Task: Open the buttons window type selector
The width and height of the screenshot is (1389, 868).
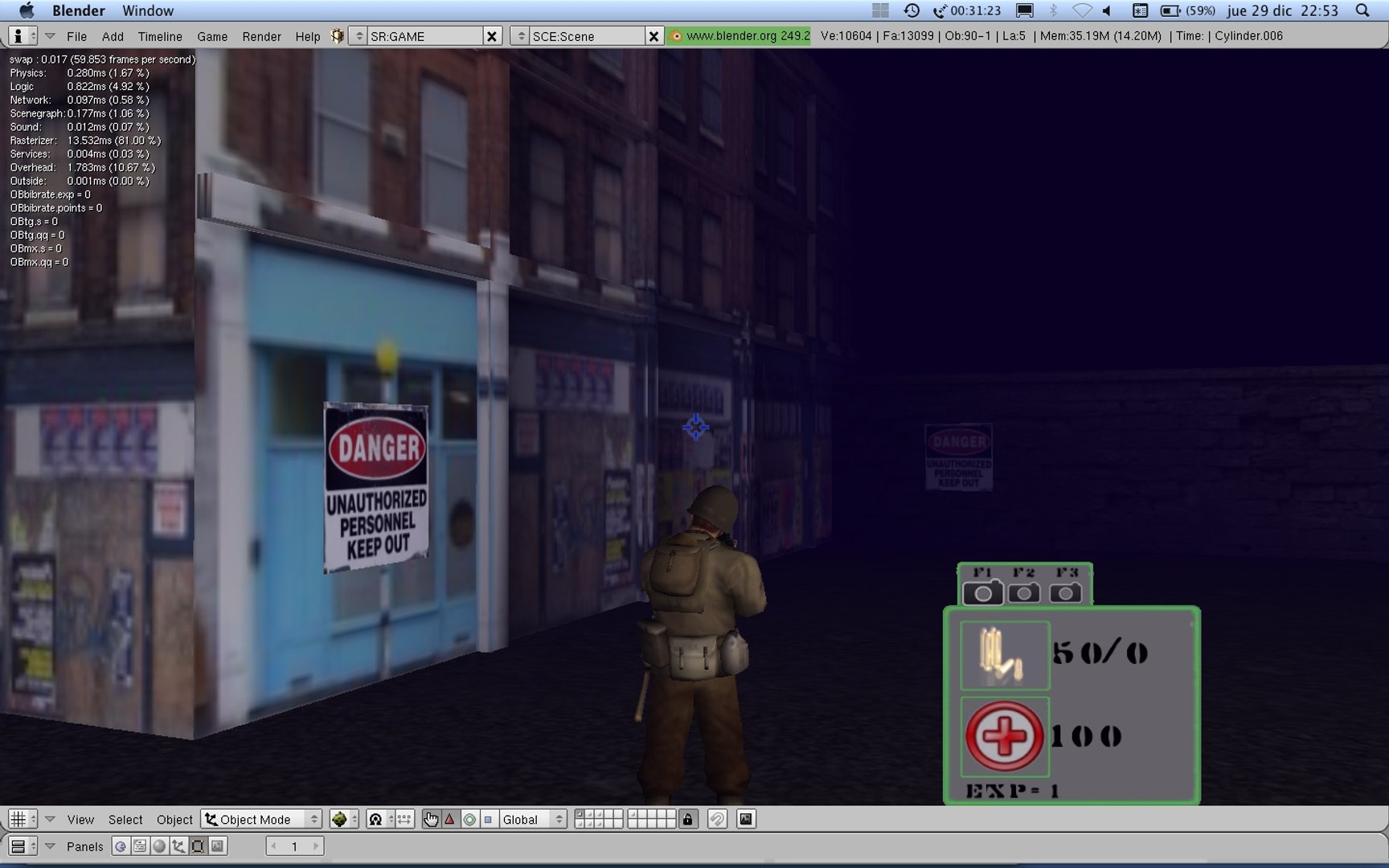Action: tap(23, 846)
